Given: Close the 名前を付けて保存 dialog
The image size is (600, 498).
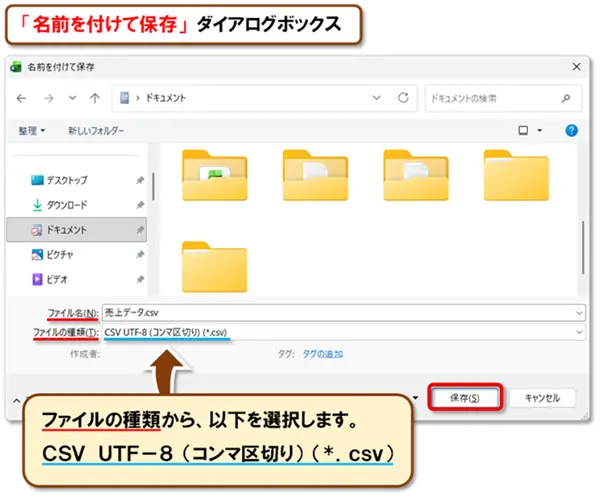Looking at the screenshot, I should (577, 67).
